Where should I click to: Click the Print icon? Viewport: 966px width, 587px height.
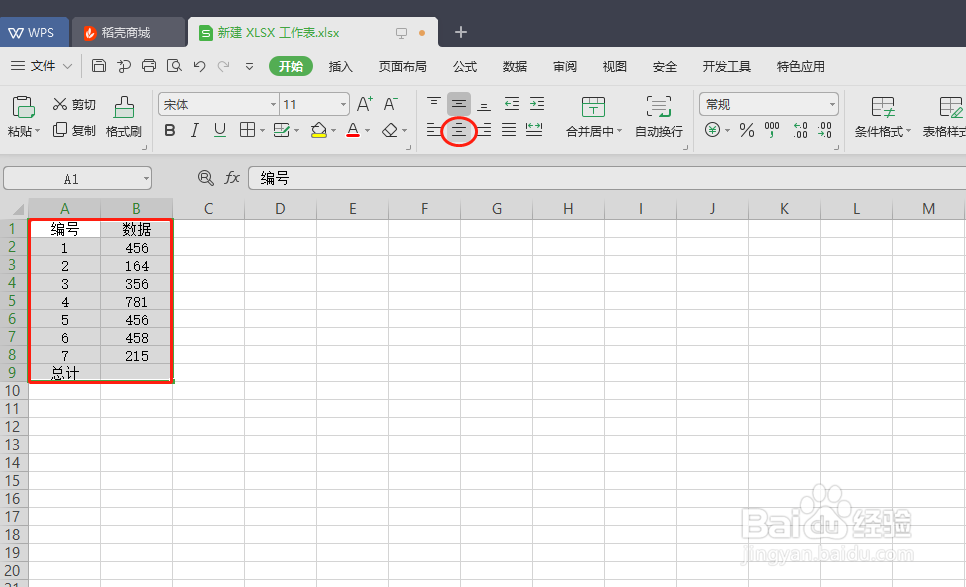pos(149,66)
